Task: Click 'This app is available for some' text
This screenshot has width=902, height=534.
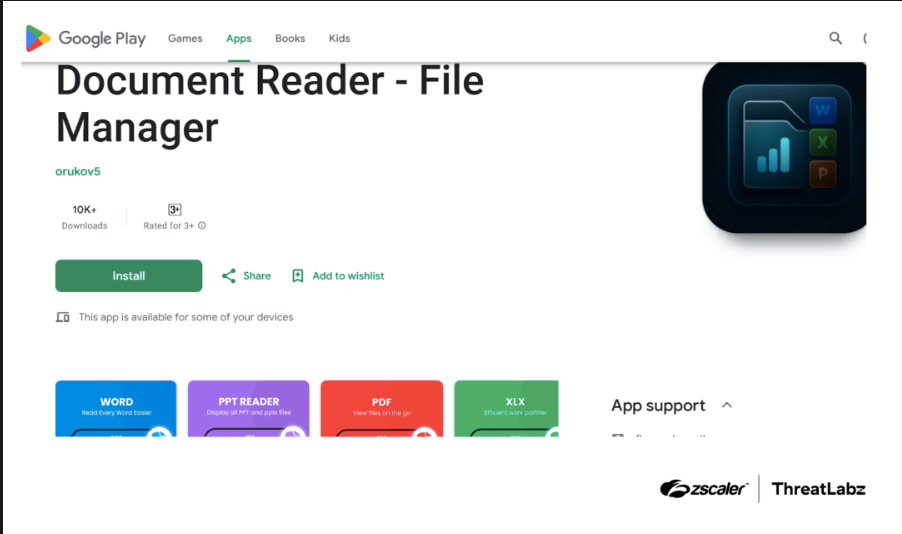Action: pos(186,317)
